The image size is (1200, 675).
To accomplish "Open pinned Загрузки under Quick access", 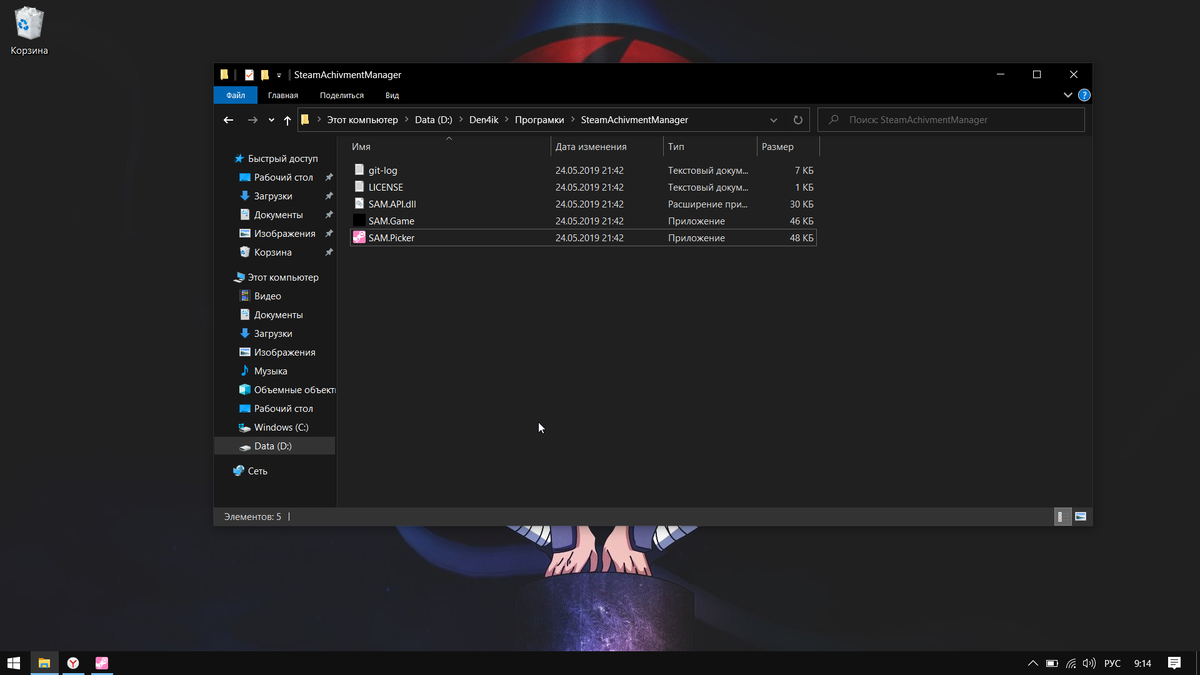I will coord(273,196).
